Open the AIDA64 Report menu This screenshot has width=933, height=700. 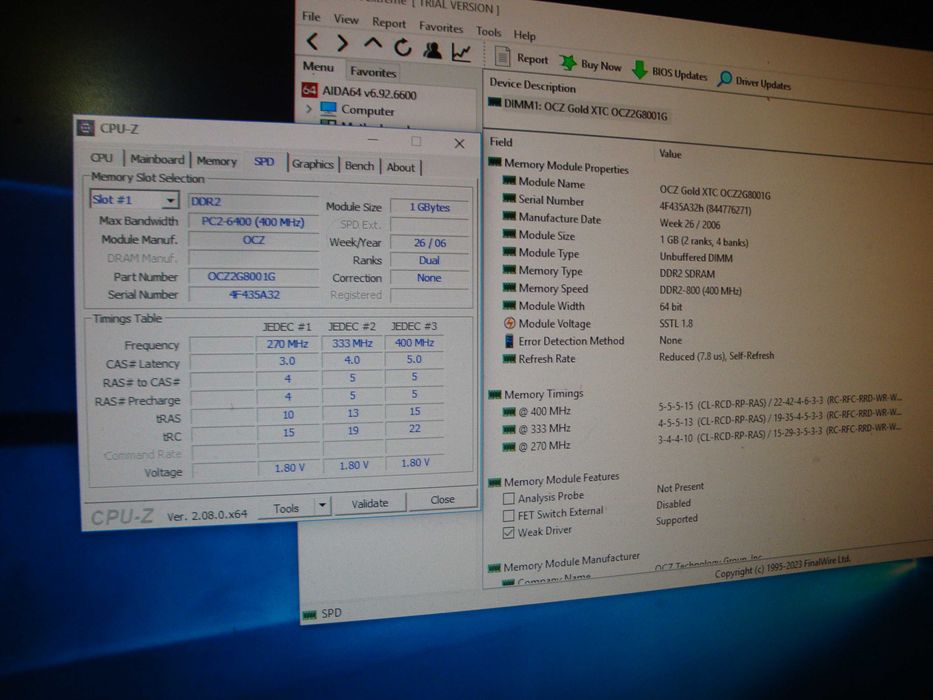point(389,23)
